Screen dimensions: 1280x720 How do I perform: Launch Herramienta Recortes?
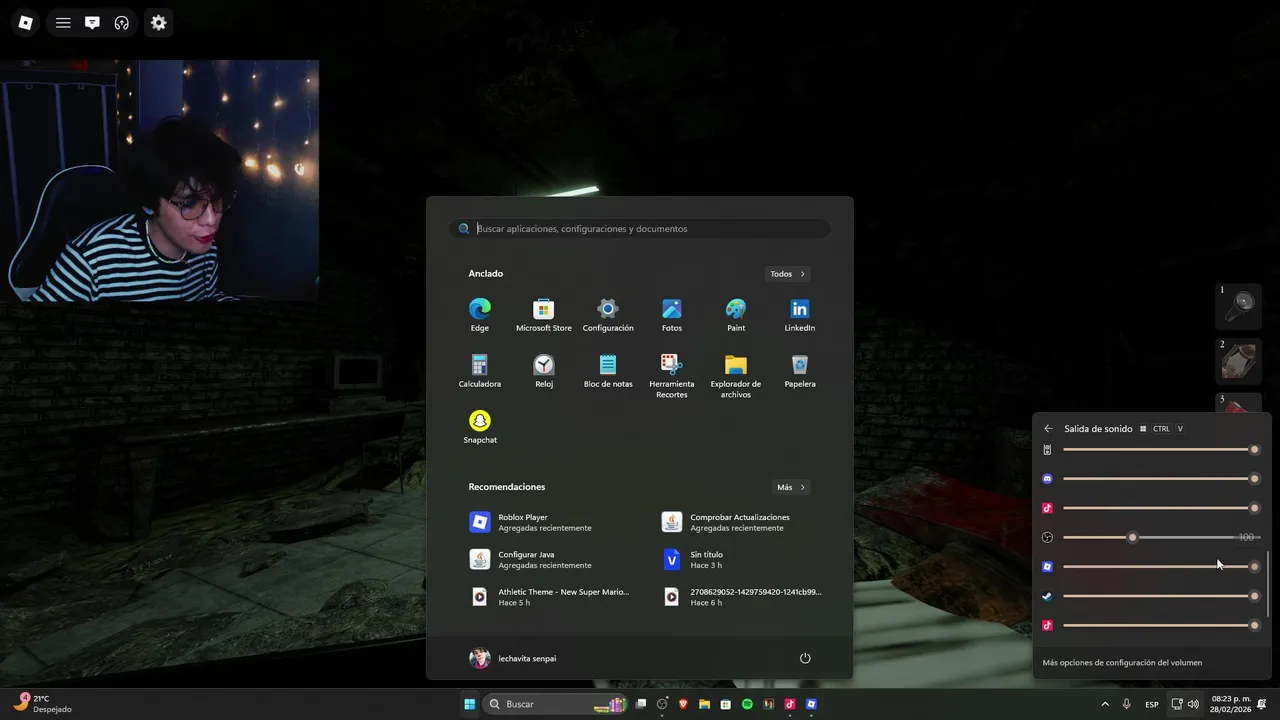[672, 376]
